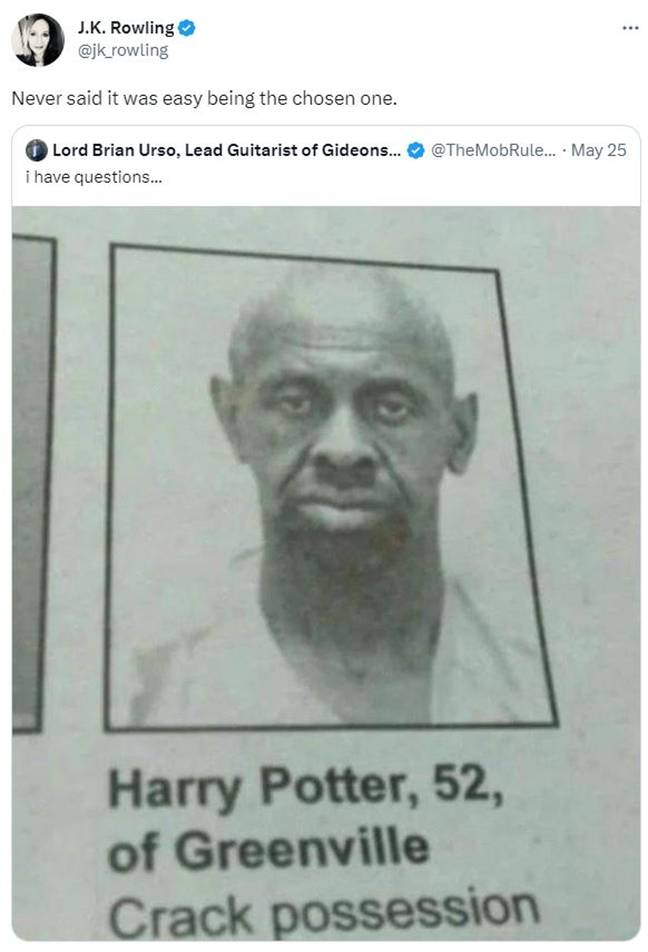Click the Lord Brian Urso display name
Image resolution: width=648 pixels, height=952 pixels.
[227, 150]
